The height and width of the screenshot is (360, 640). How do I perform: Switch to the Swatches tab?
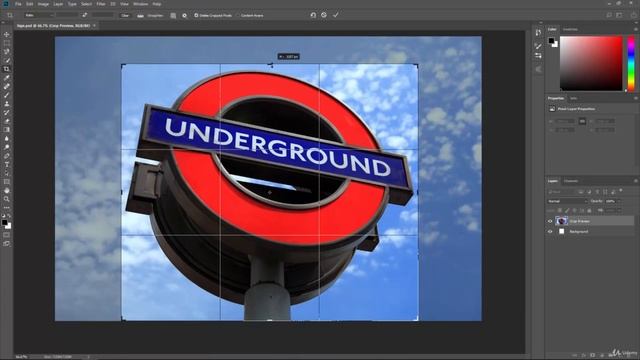tap(570, 29)
